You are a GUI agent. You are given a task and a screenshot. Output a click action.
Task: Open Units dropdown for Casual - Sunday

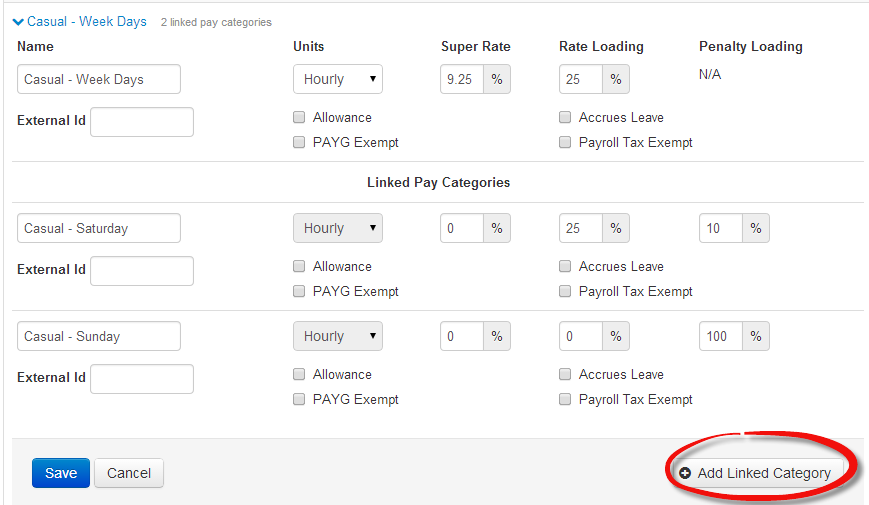[x=337, y=336]
